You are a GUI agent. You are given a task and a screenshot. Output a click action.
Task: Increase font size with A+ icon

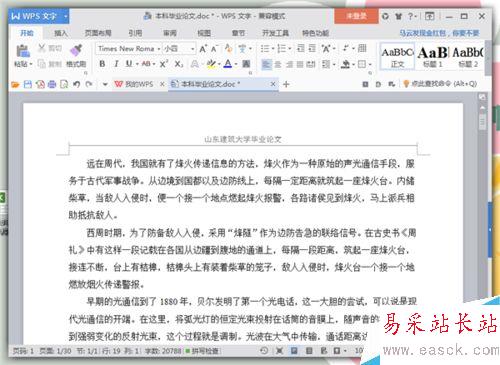coord(203,49)
